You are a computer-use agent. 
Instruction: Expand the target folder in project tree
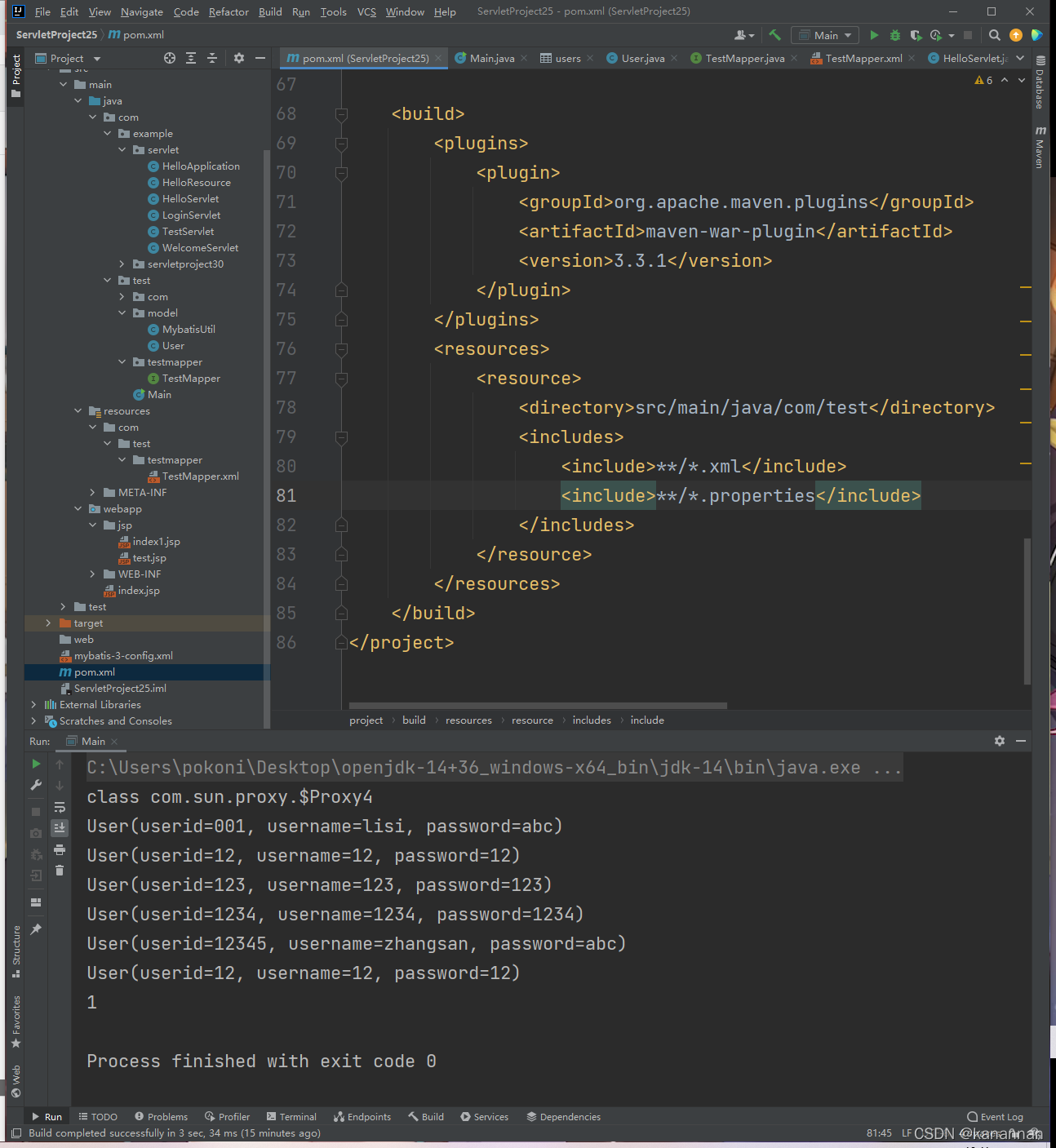(x=48, y=623)
